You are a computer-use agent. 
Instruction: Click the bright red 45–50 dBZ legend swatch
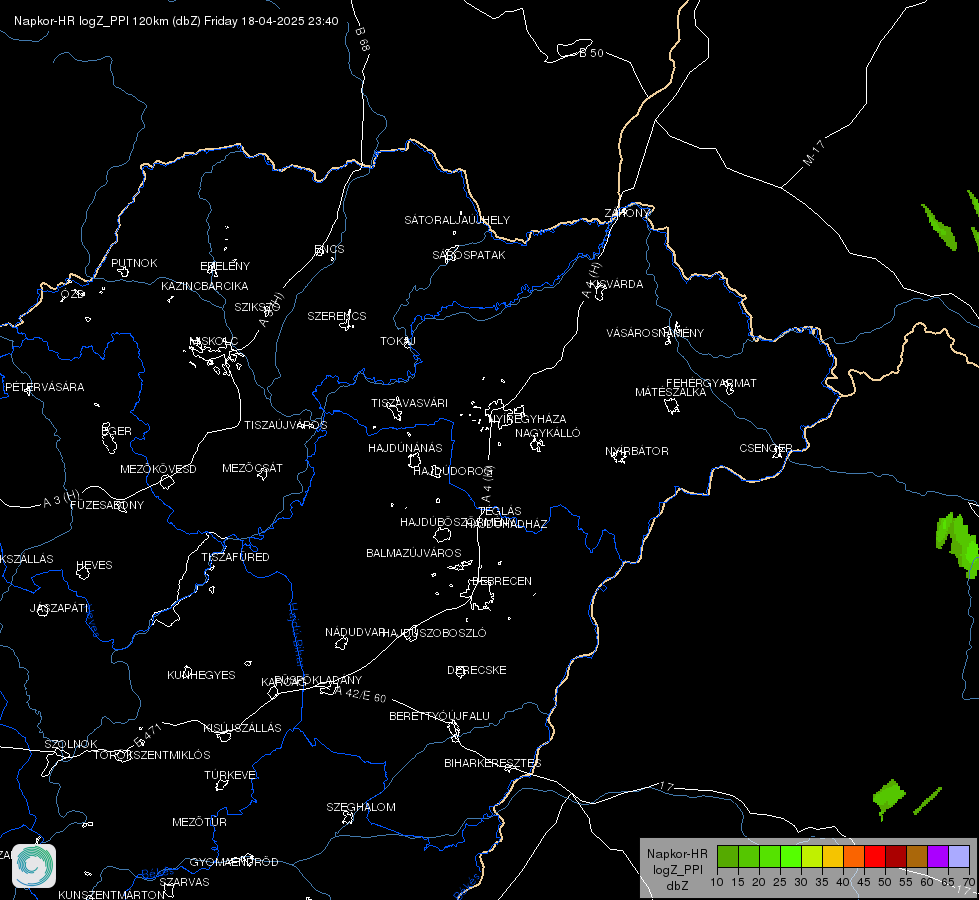coord(875,857)
